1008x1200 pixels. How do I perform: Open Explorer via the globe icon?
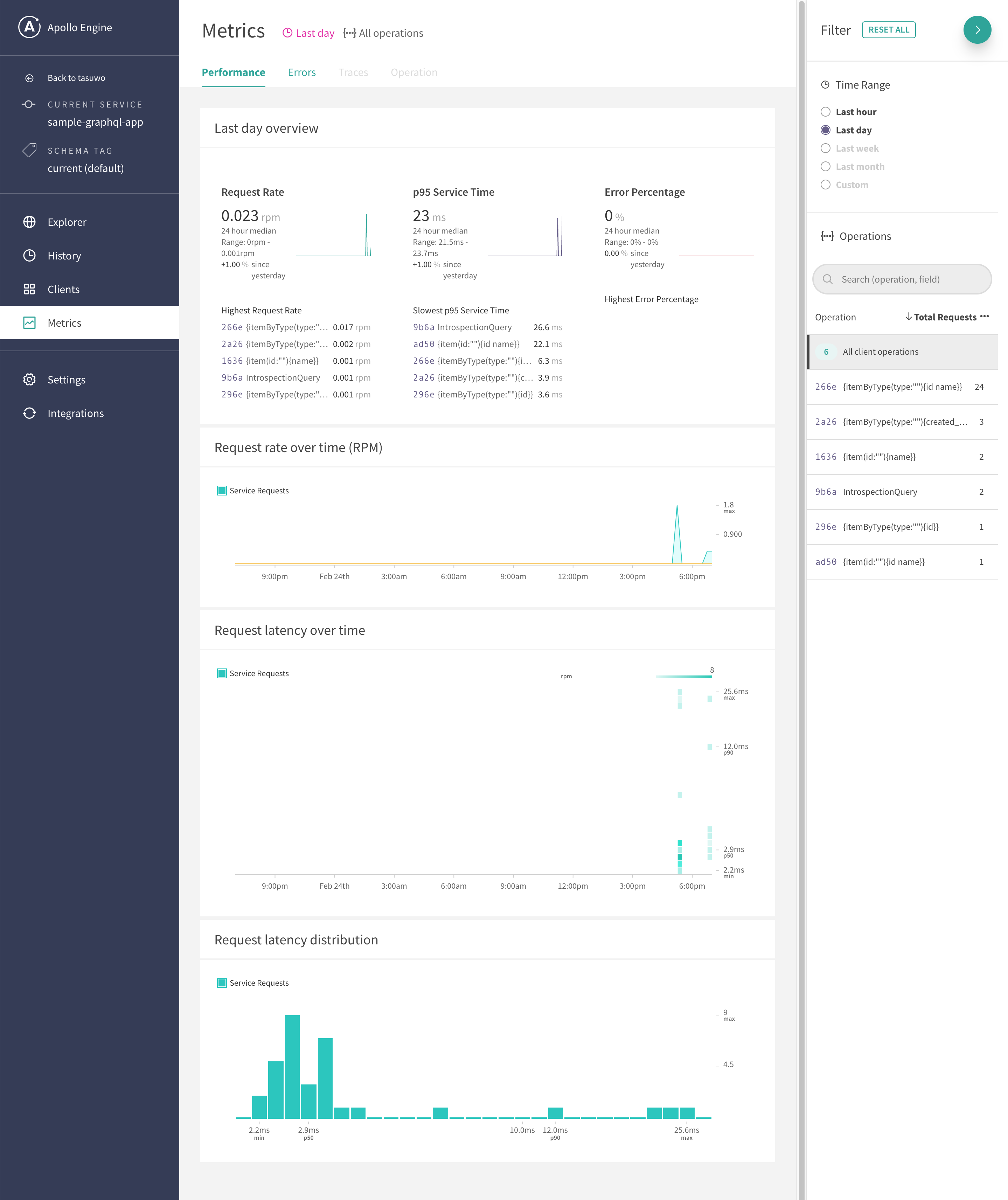pos(30,222)
